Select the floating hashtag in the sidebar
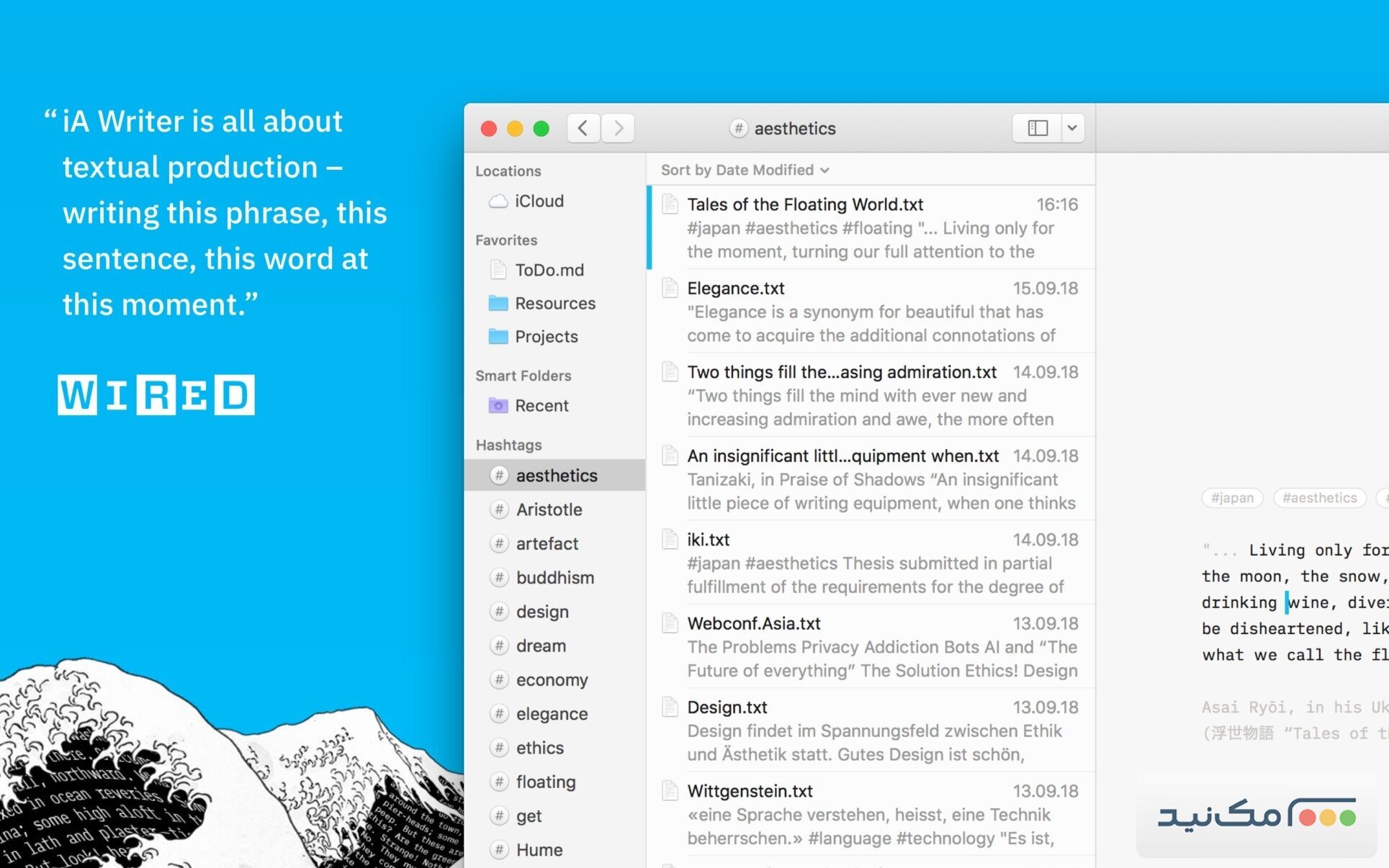Screen dimensions: 1389x868 (545, 782)
